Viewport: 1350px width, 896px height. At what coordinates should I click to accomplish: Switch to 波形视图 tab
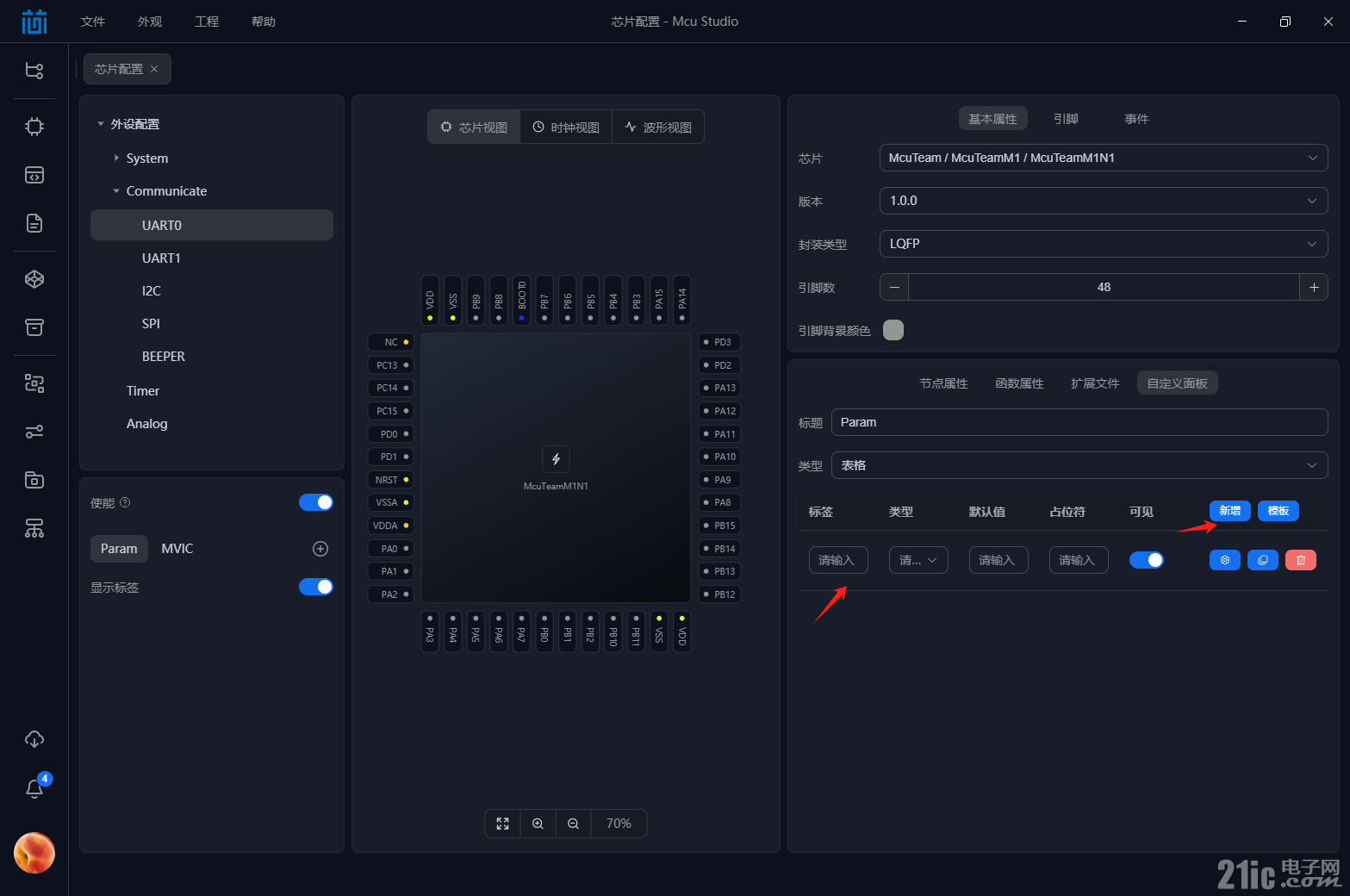pyautogui.click(x=658, y=127)
